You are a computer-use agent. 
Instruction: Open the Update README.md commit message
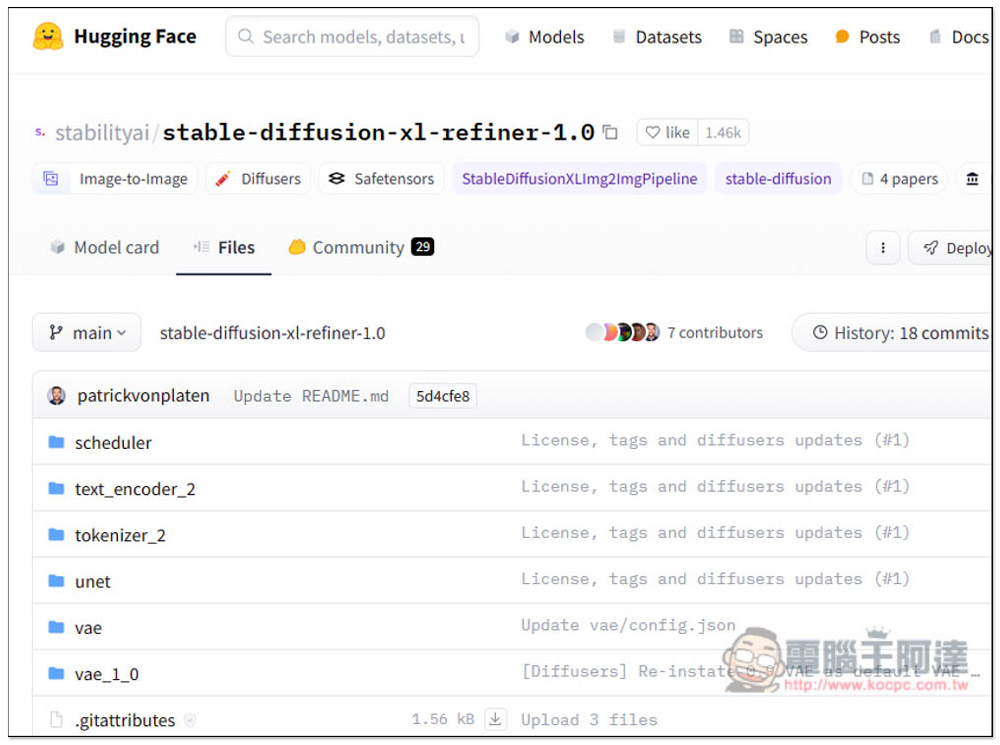point(311,396)
